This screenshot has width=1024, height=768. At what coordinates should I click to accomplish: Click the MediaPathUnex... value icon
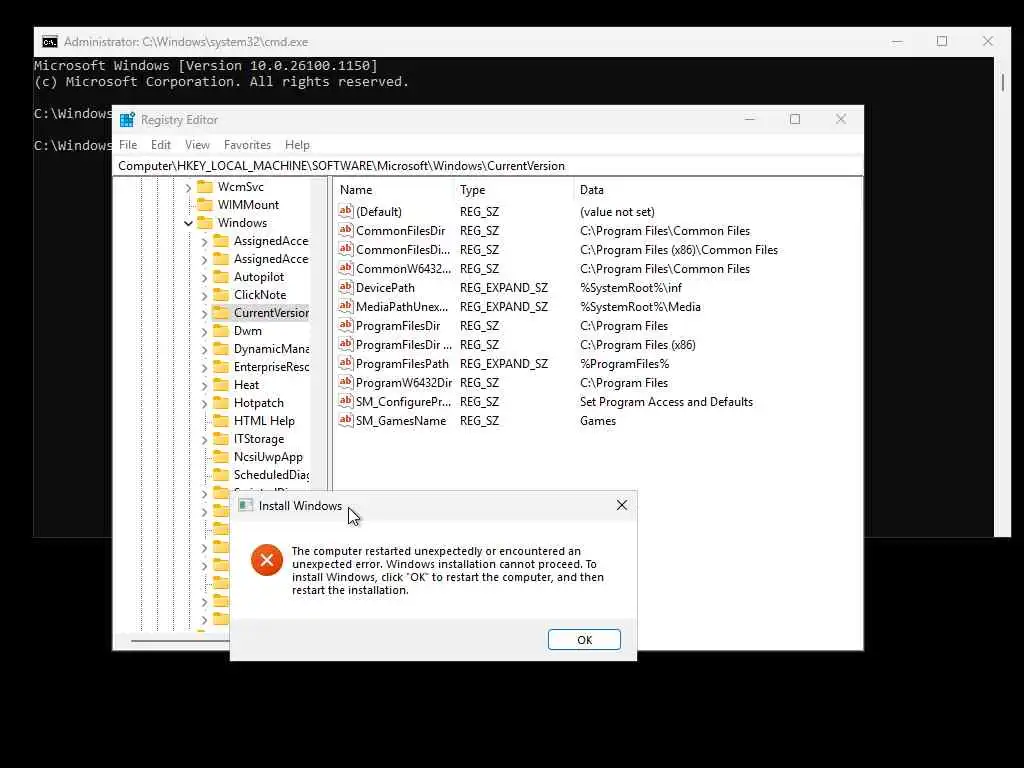[x=345, y=306]
